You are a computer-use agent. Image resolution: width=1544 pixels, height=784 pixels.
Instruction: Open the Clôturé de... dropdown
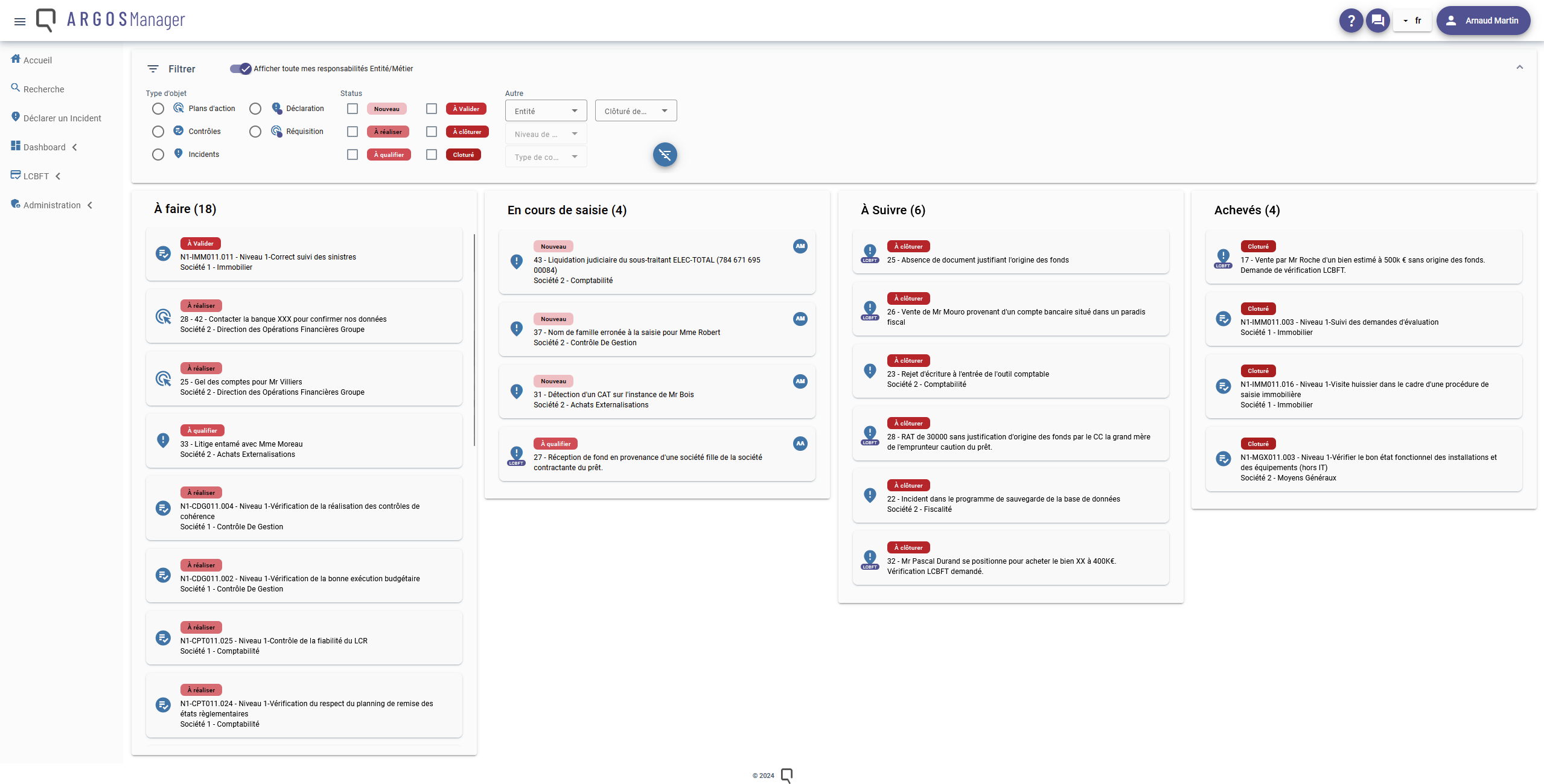(636, 110)
